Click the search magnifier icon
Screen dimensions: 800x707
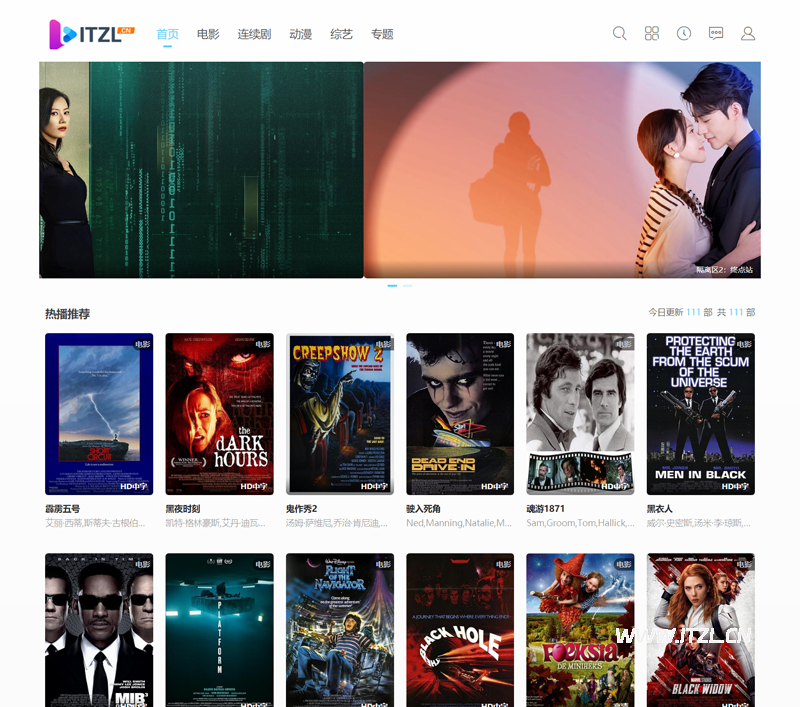coord(620,33)
